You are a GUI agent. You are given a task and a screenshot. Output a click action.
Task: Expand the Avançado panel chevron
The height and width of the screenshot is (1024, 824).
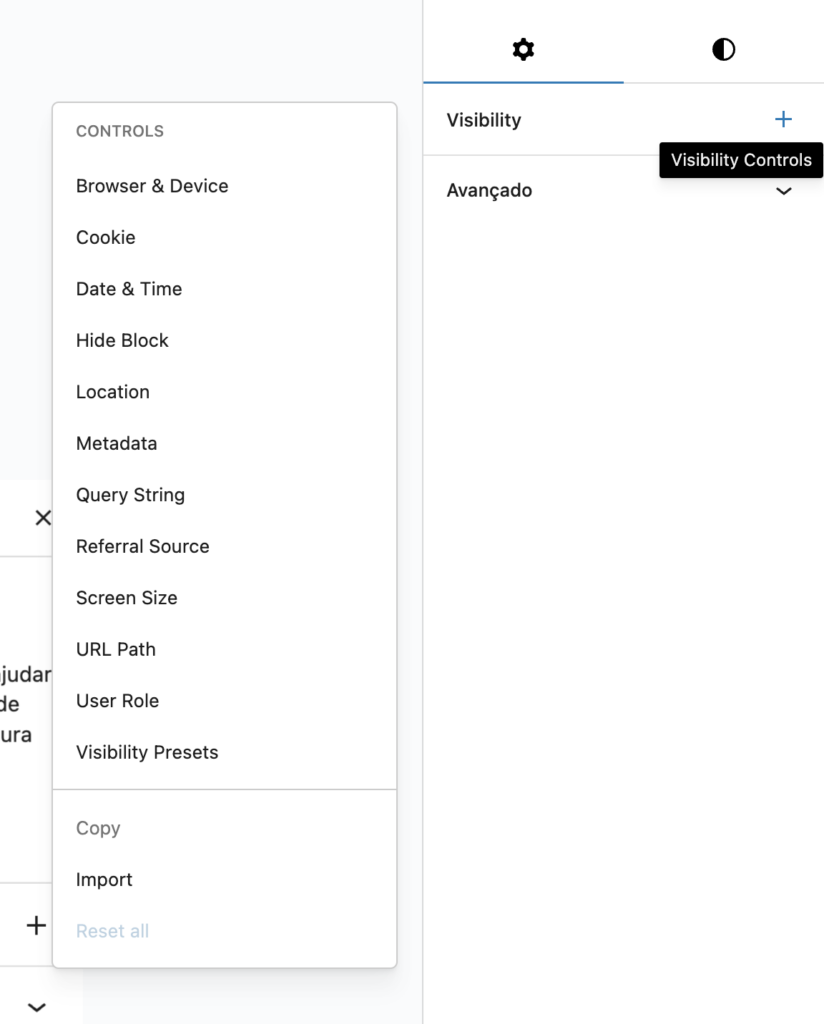coord(783,191)
